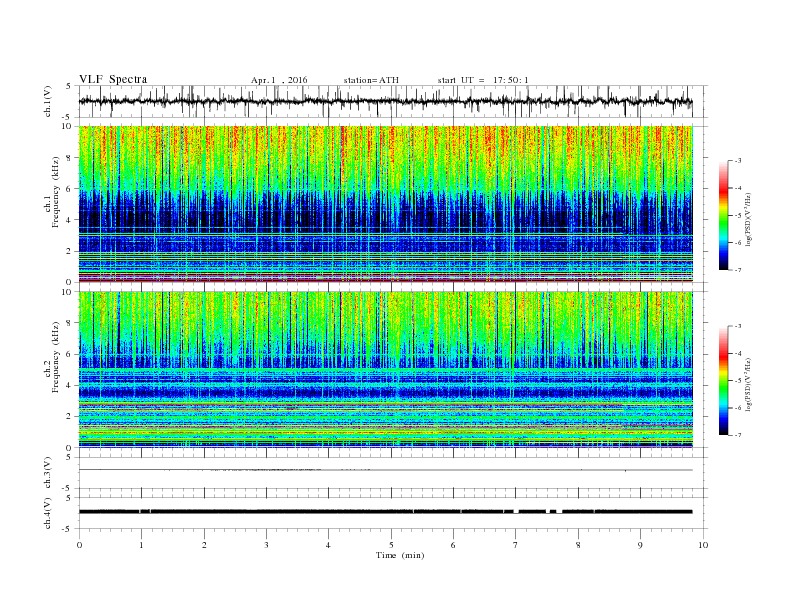Click the ch.1 spectrogram panel
Screen dimensions: 792x612
point(385,204)
